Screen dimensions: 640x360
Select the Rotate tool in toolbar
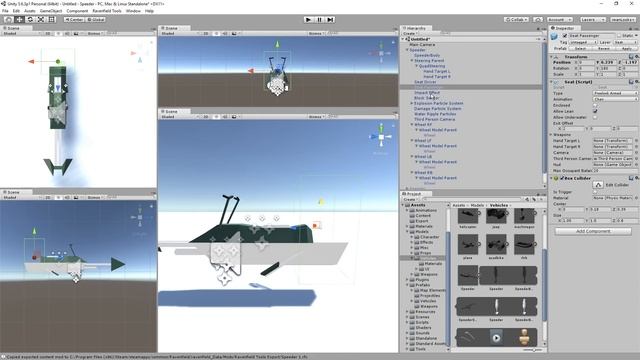pyautogui.click(x=30, y=20)
